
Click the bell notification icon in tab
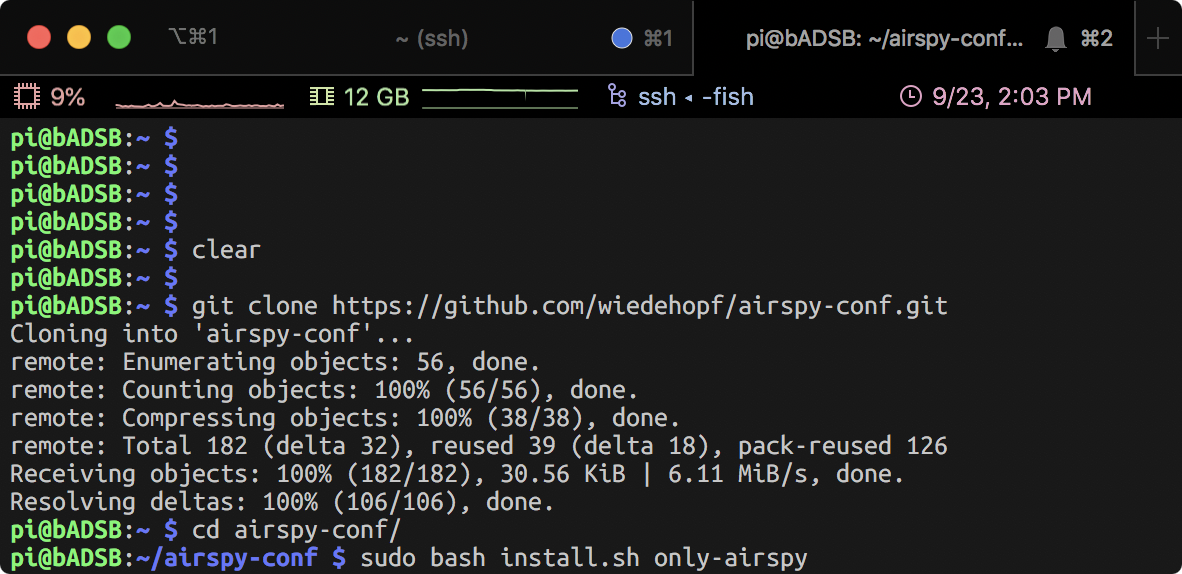click(x=1056, y=38)
